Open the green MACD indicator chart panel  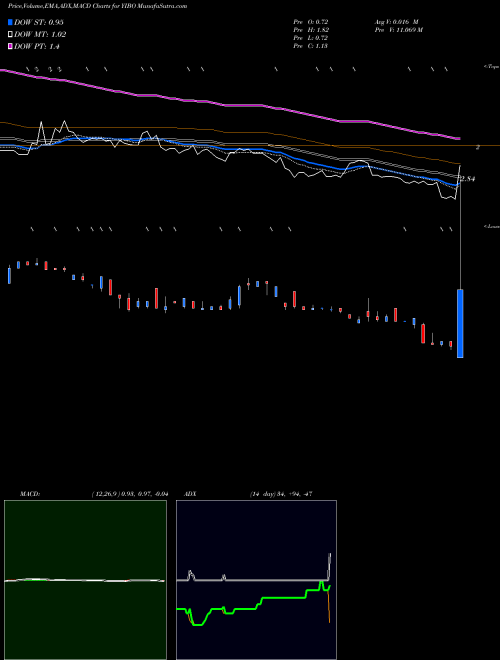click(85, 580)
